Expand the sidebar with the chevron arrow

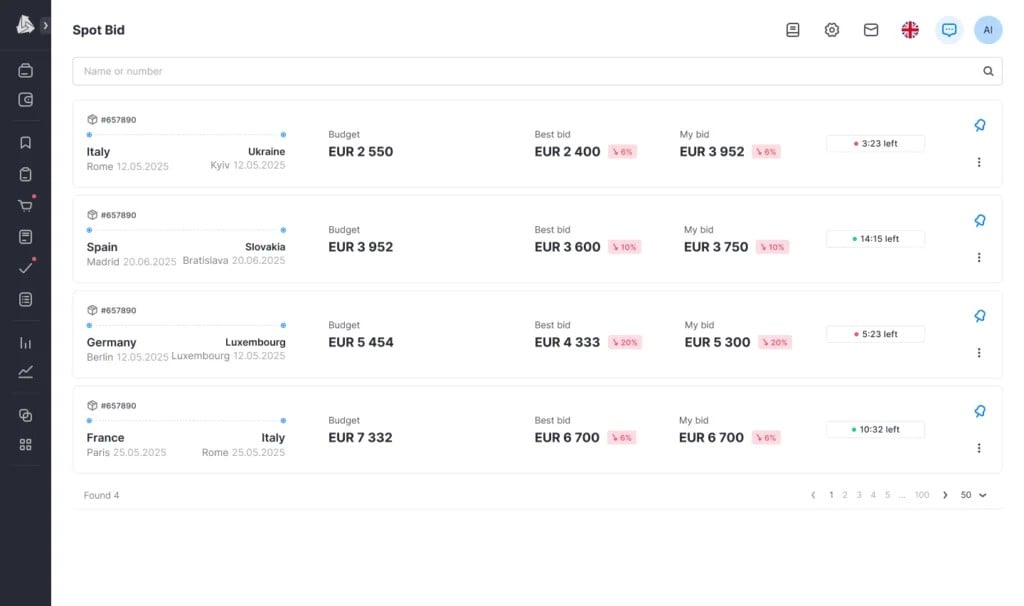click(45, 25)
